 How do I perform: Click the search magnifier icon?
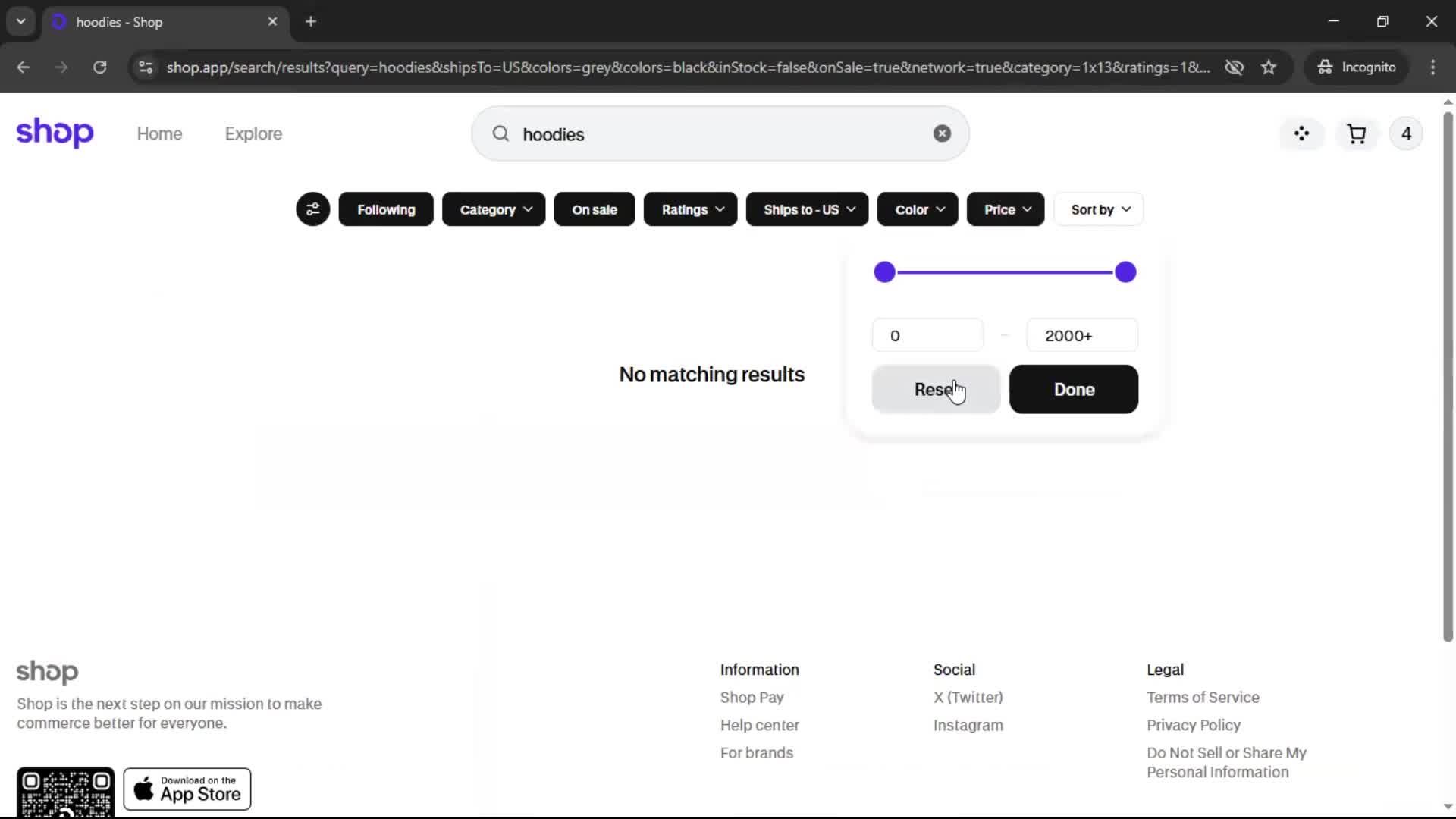point(500,134)
